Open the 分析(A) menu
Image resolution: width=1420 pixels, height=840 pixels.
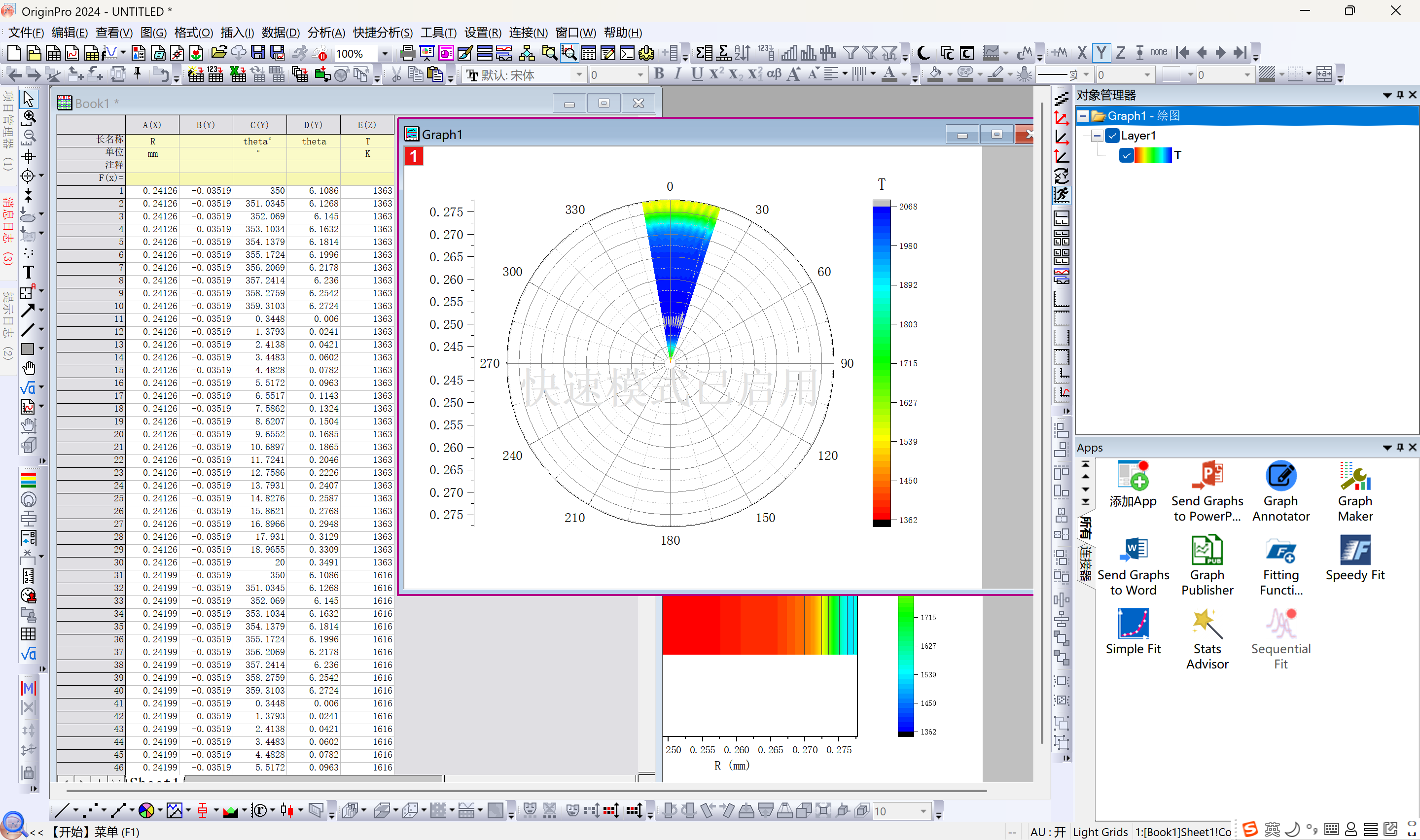coord(326,33)
